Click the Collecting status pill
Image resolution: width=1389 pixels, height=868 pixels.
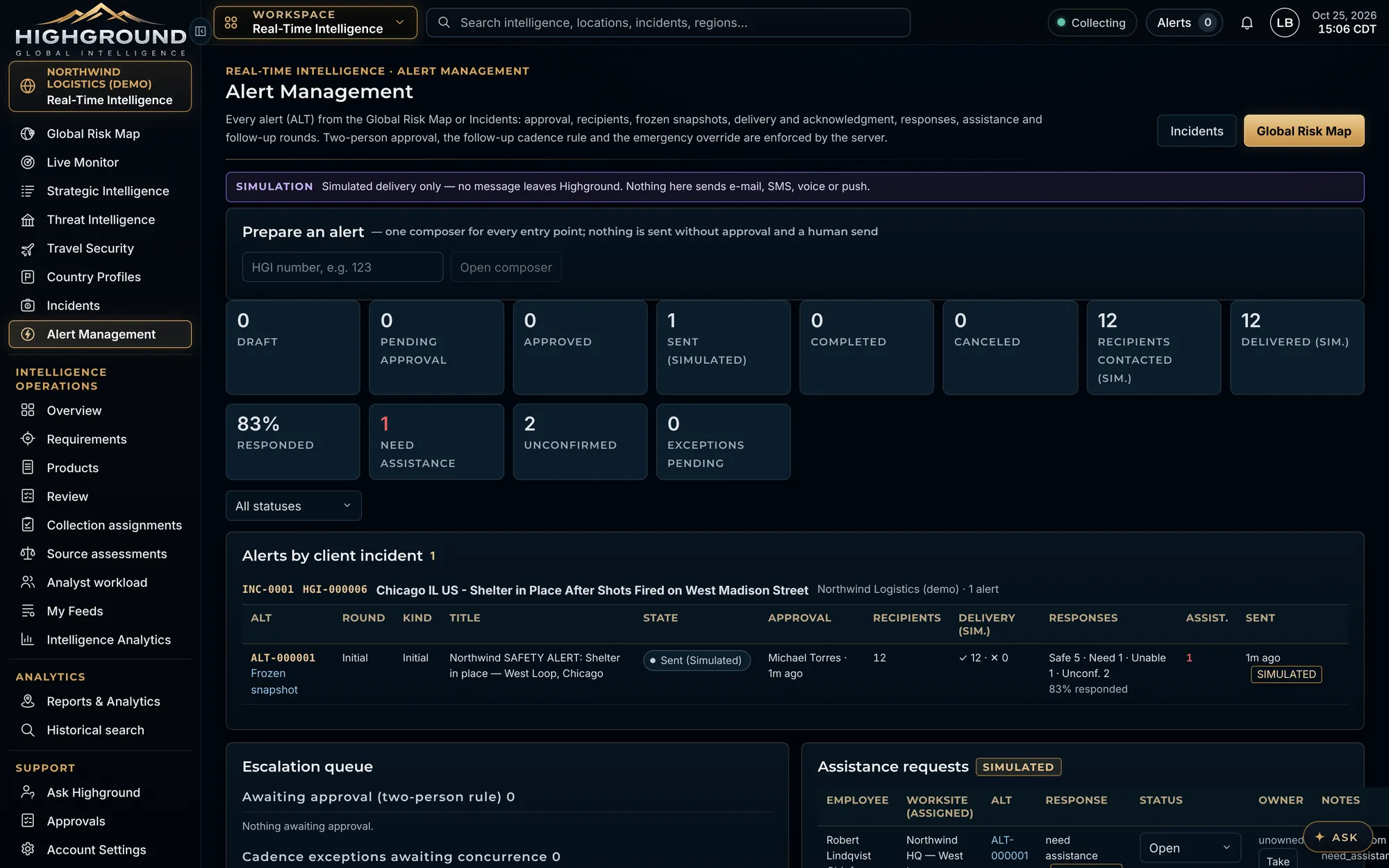[1092, 23]
